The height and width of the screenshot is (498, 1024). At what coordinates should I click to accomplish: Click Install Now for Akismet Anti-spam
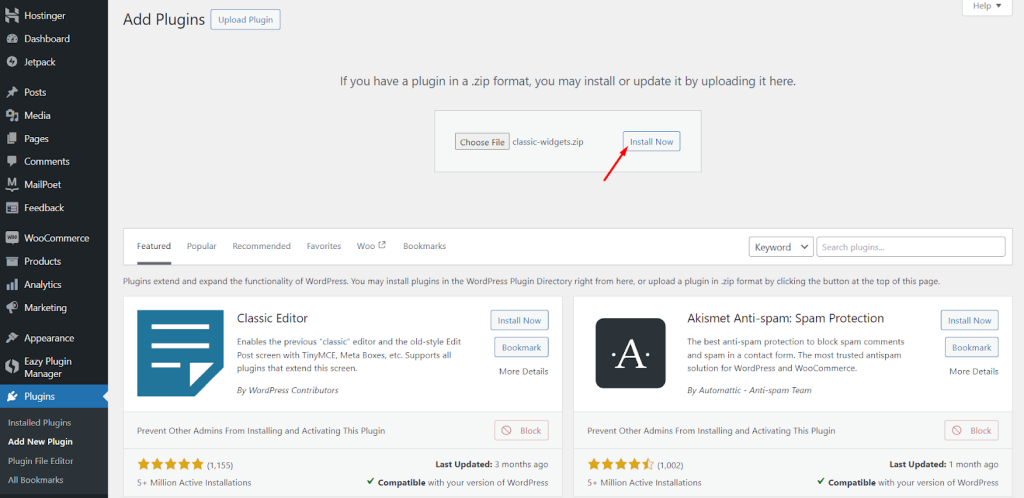(x=970, y=320)
